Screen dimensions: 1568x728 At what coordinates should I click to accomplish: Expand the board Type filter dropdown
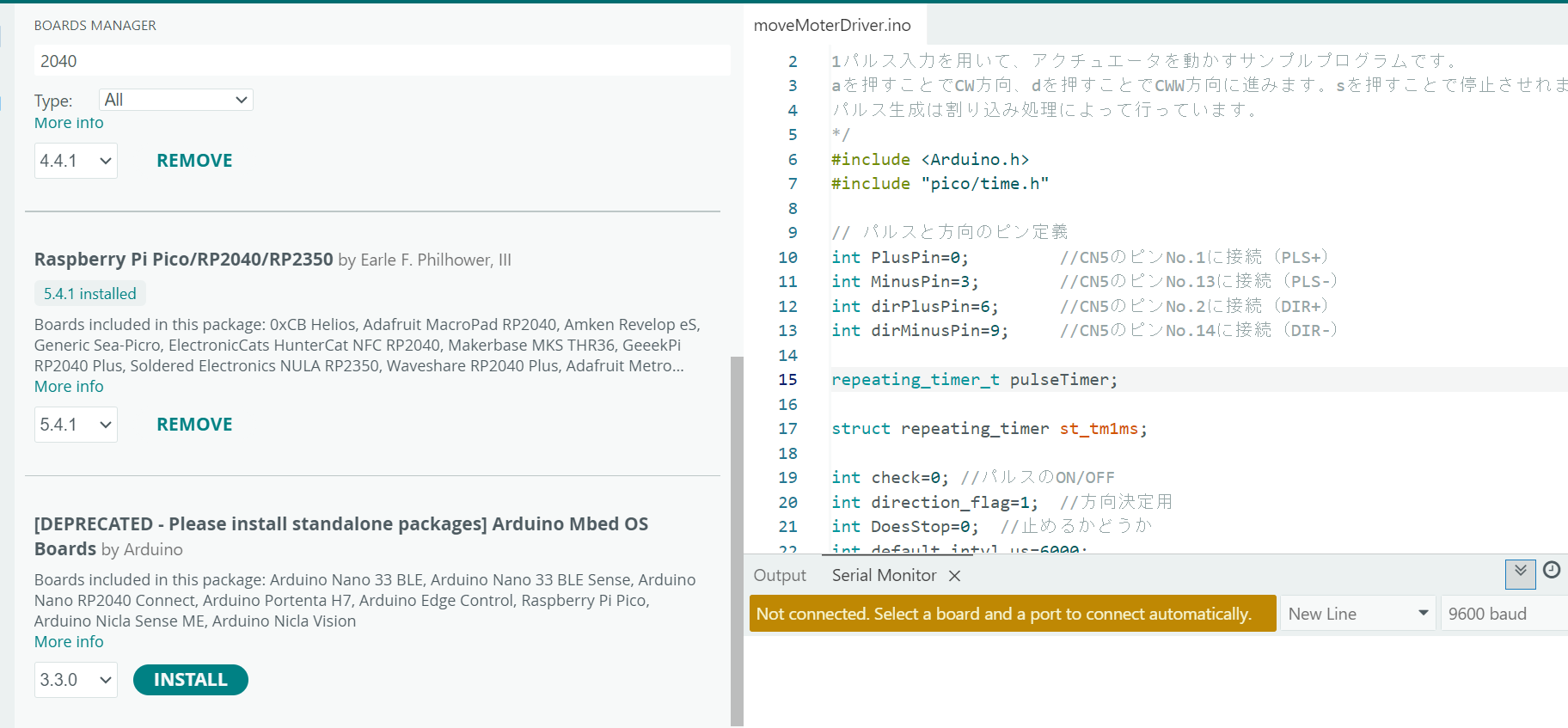[x=176, y=100]
